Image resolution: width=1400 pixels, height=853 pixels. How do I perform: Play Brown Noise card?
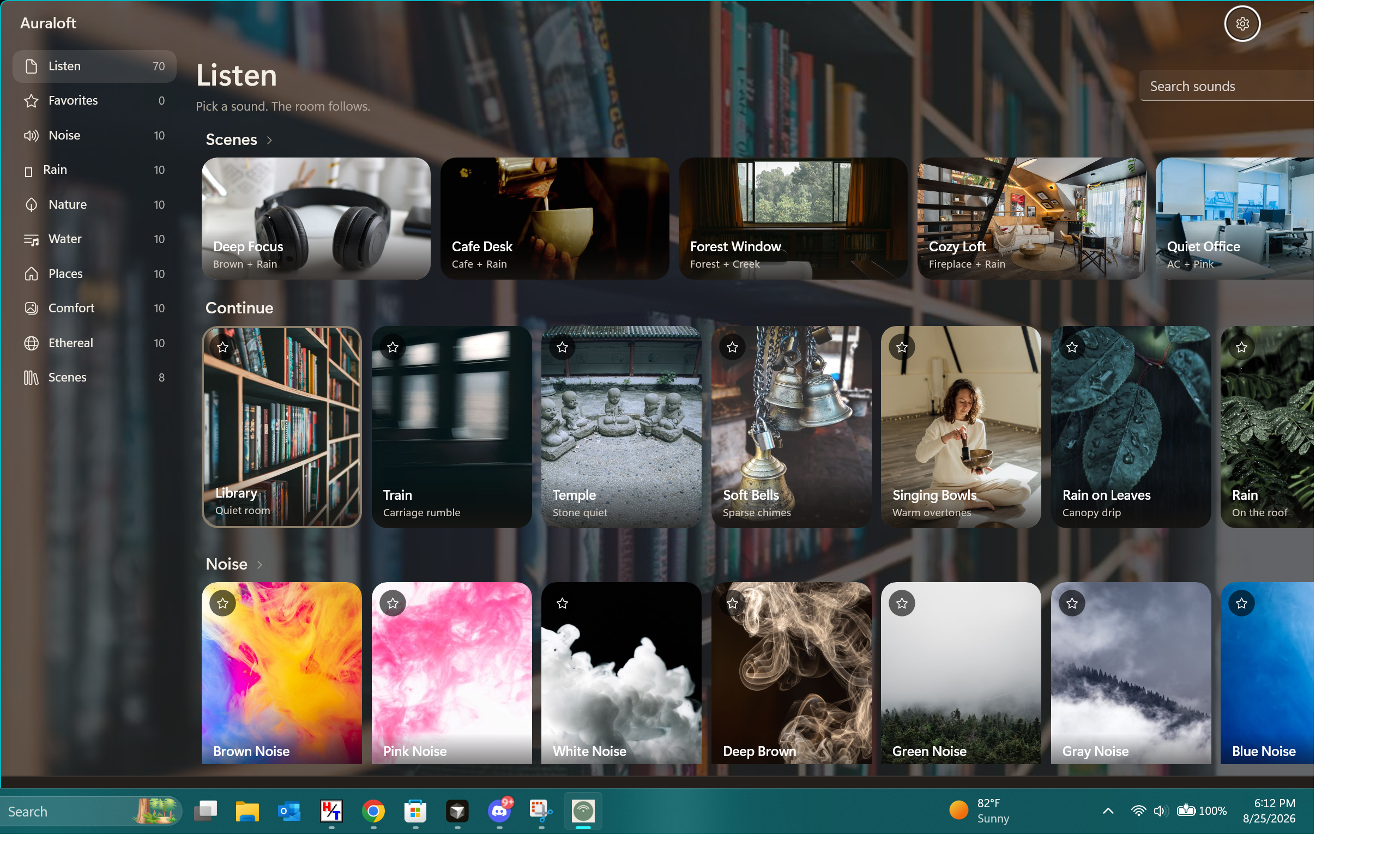282,673
